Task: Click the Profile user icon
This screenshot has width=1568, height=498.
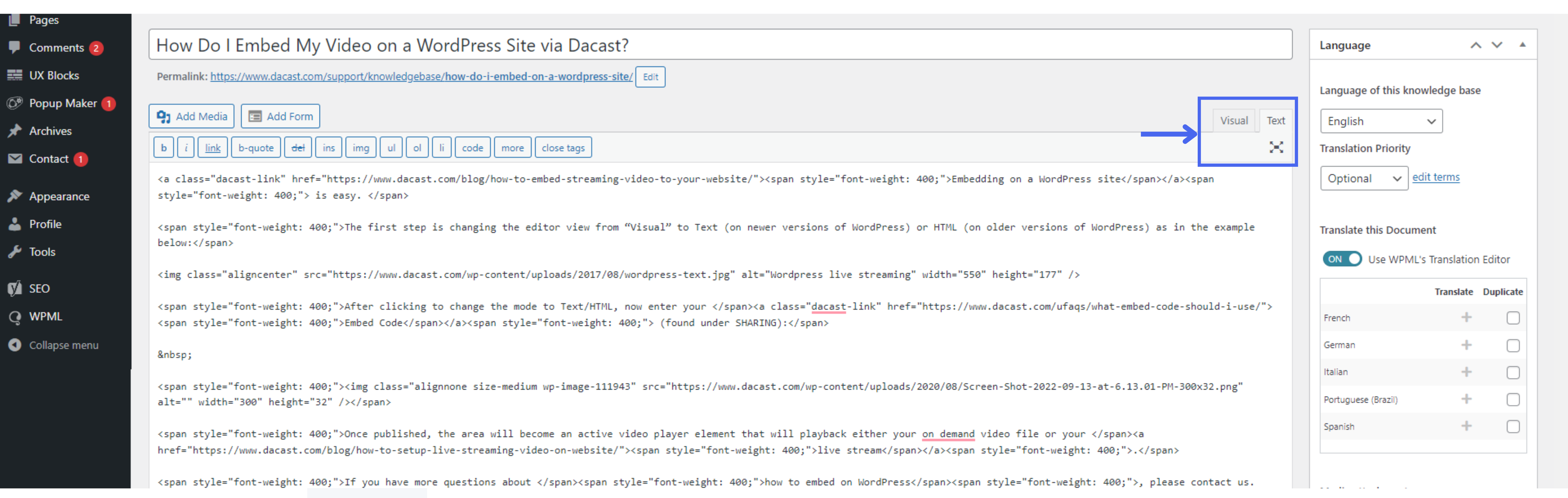Action: (x=15, y=224)
